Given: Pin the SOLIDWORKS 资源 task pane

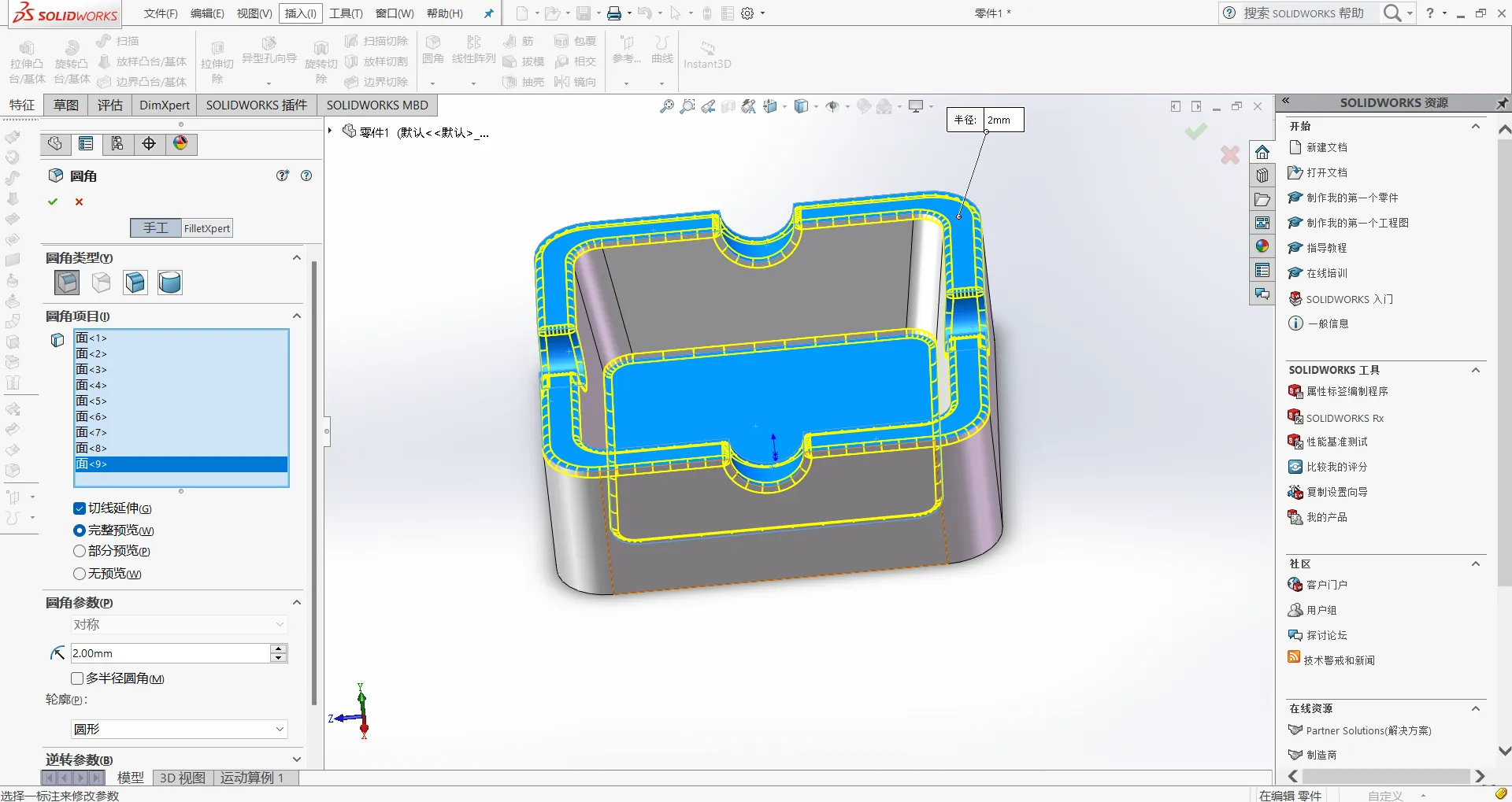Looking at the screenshot, I should pos(1502,103).
